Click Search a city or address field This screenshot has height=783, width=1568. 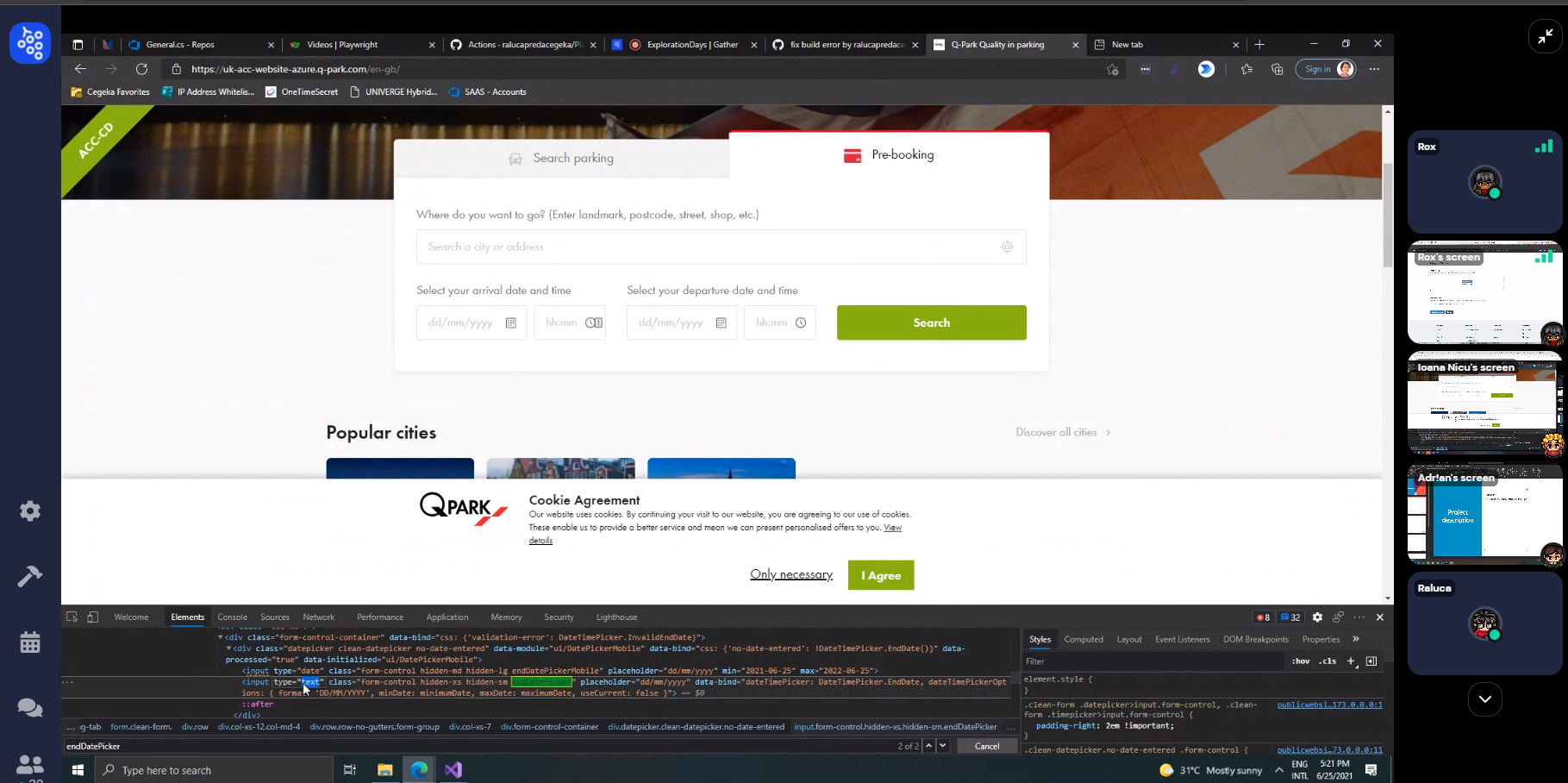[721, 247]
